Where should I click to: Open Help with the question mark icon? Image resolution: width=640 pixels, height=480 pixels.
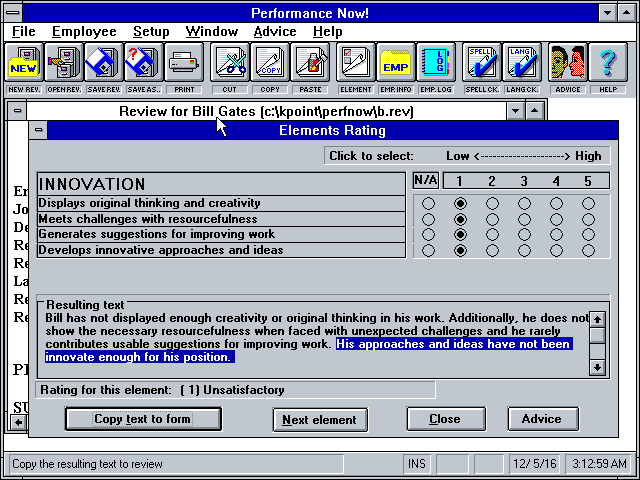608,62
